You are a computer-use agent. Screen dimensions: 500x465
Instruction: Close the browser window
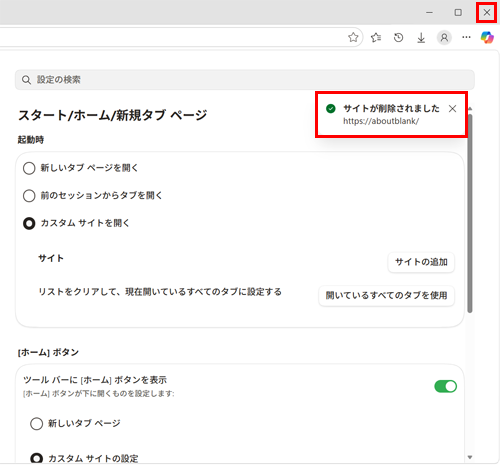point(487,12)
